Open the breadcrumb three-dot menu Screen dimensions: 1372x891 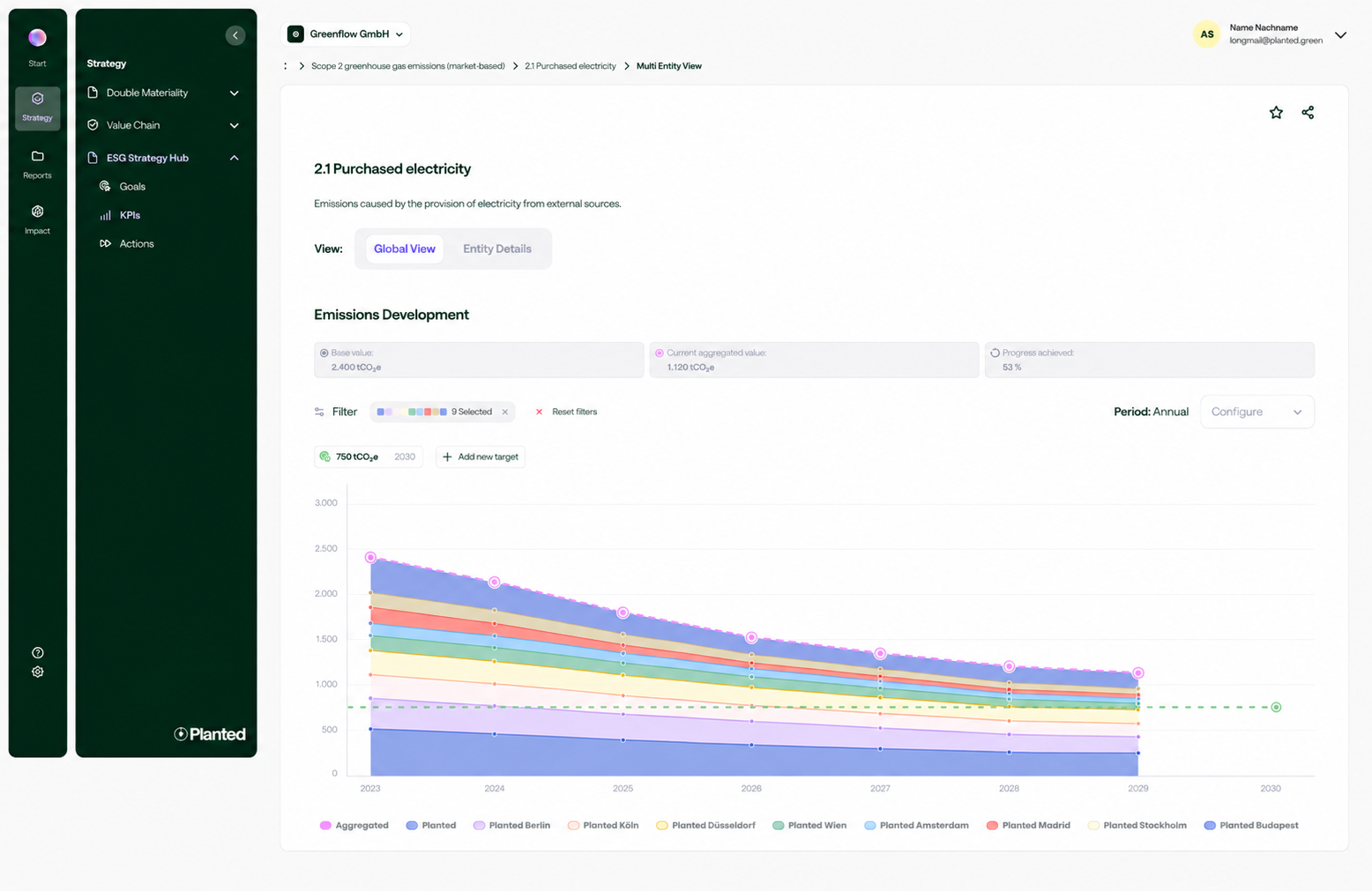point(285,66)
